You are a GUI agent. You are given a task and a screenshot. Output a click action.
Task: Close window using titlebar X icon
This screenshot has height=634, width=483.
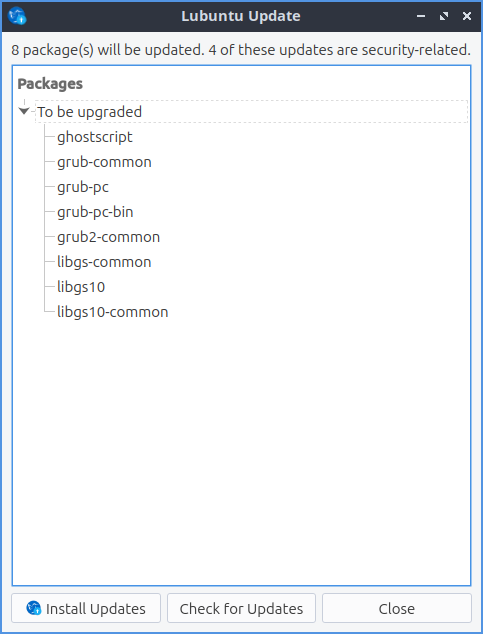pos(467,16)
